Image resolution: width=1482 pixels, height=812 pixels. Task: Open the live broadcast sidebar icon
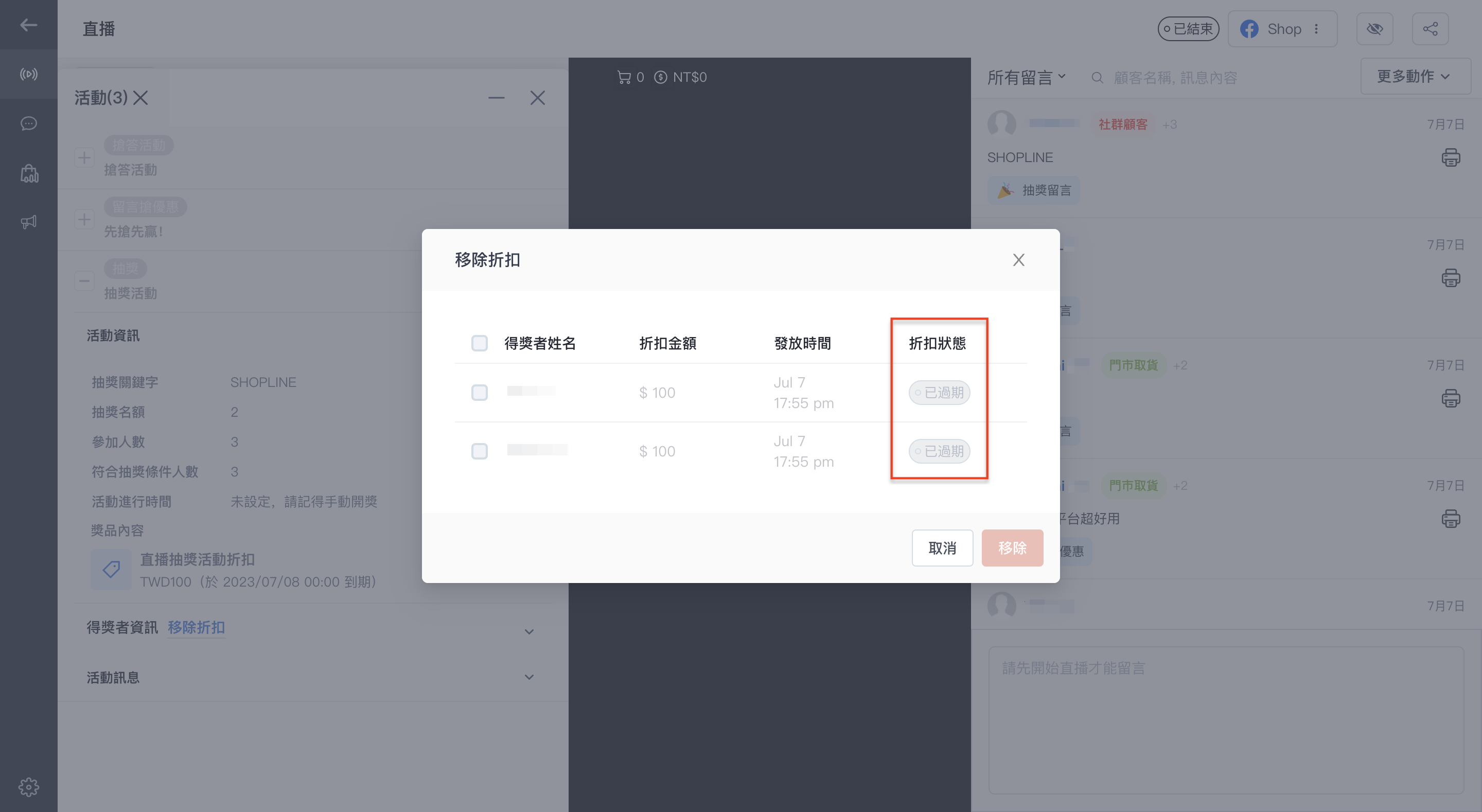[28, 74]
